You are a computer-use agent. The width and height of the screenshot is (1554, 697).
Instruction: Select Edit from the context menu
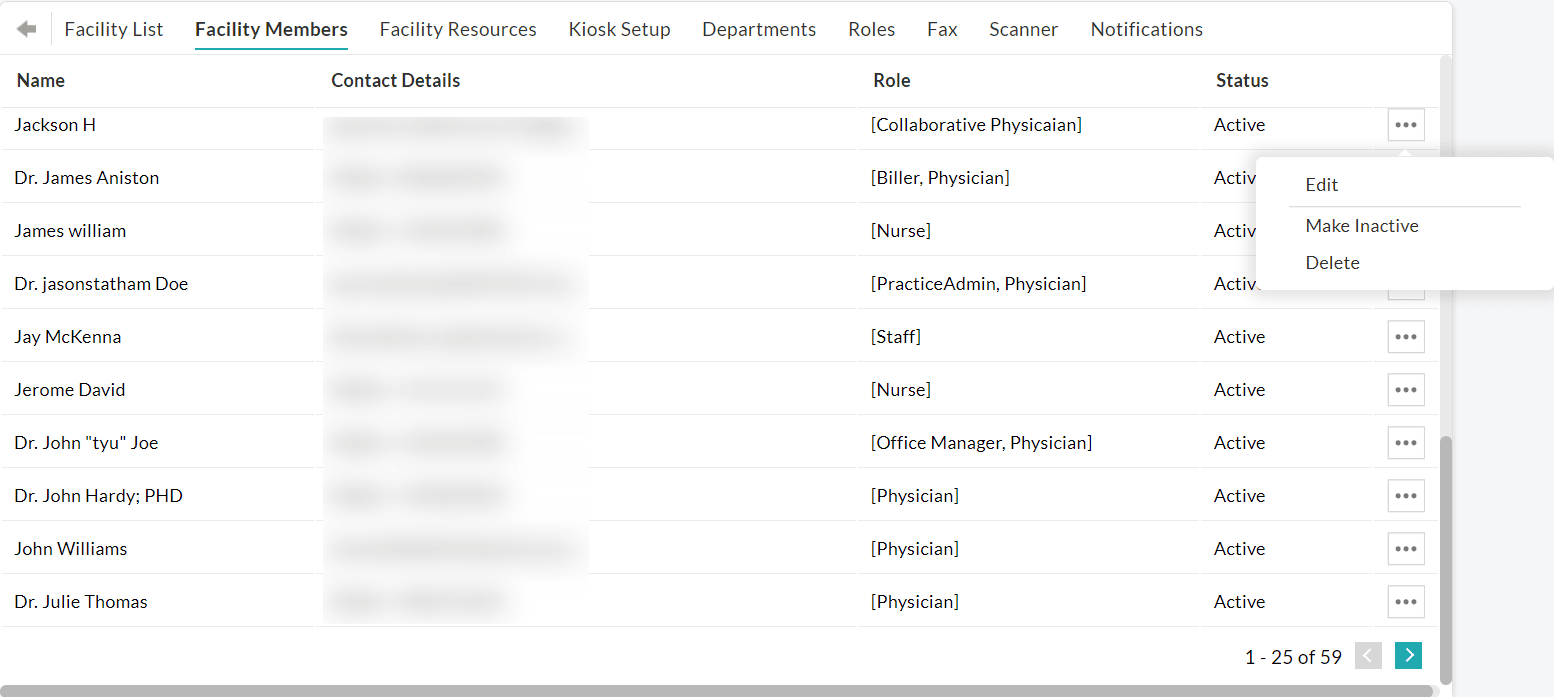tap(1321, 184)
